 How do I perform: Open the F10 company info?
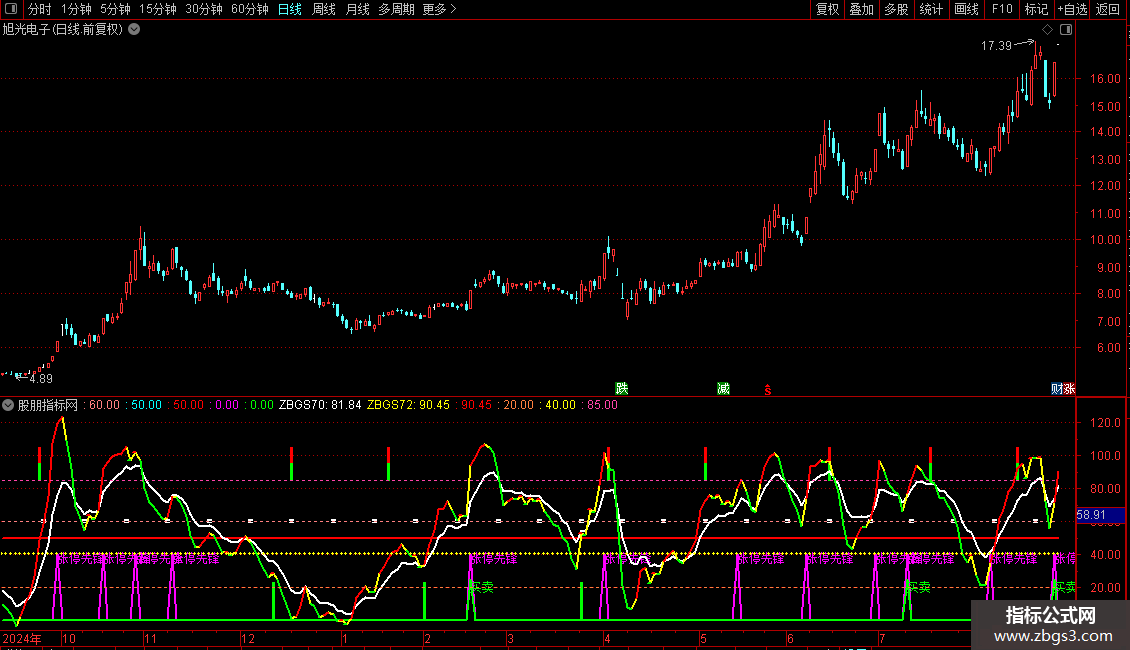(x=1002, y=9)
